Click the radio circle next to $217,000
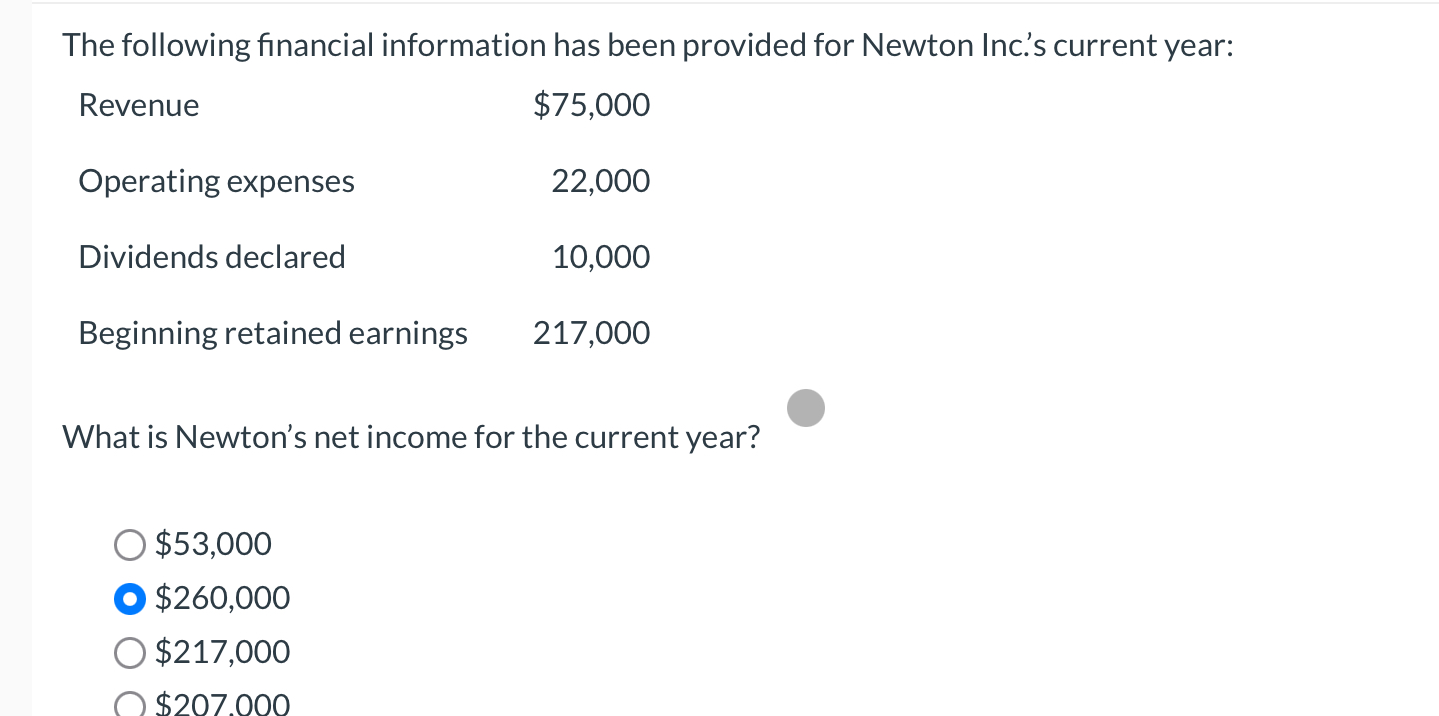Screen dimensions: 1439x716 pos(129,653)
